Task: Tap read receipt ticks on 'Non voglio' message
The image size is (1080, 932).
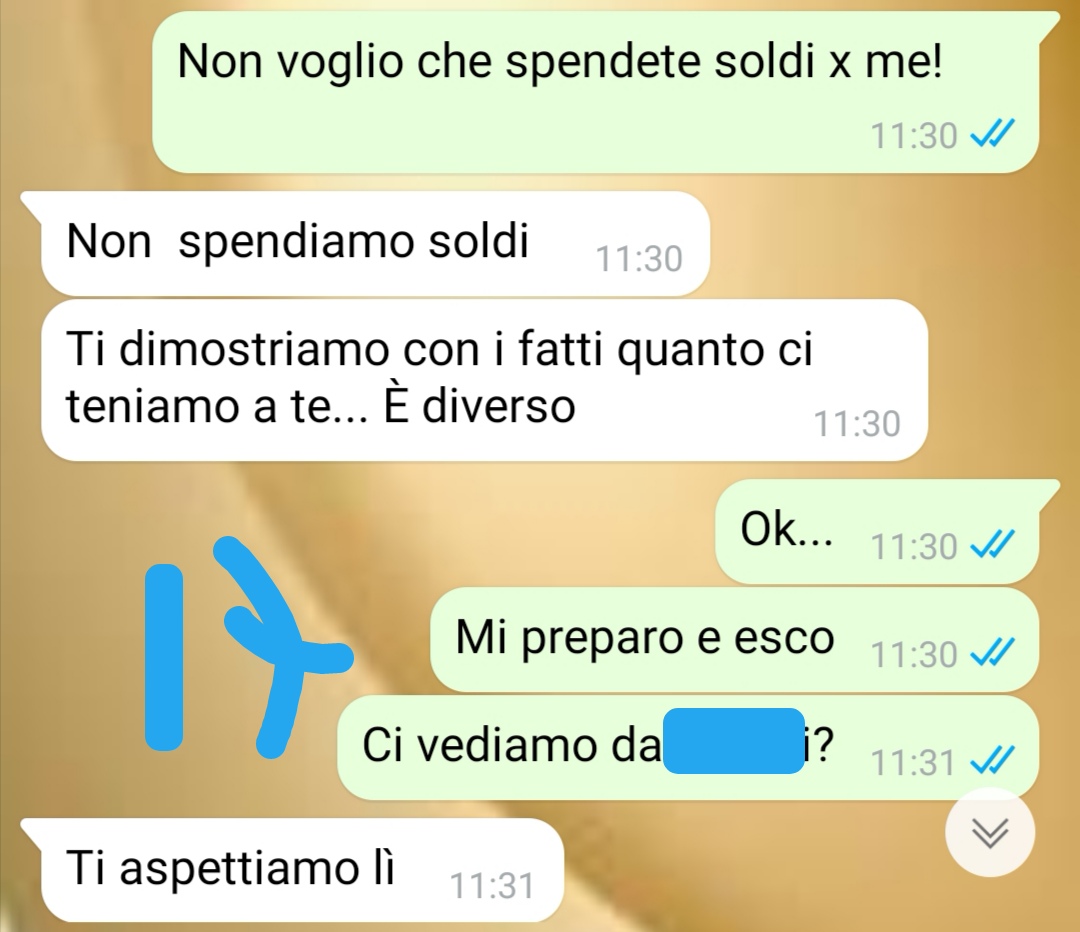Action: tap(991, 134)
